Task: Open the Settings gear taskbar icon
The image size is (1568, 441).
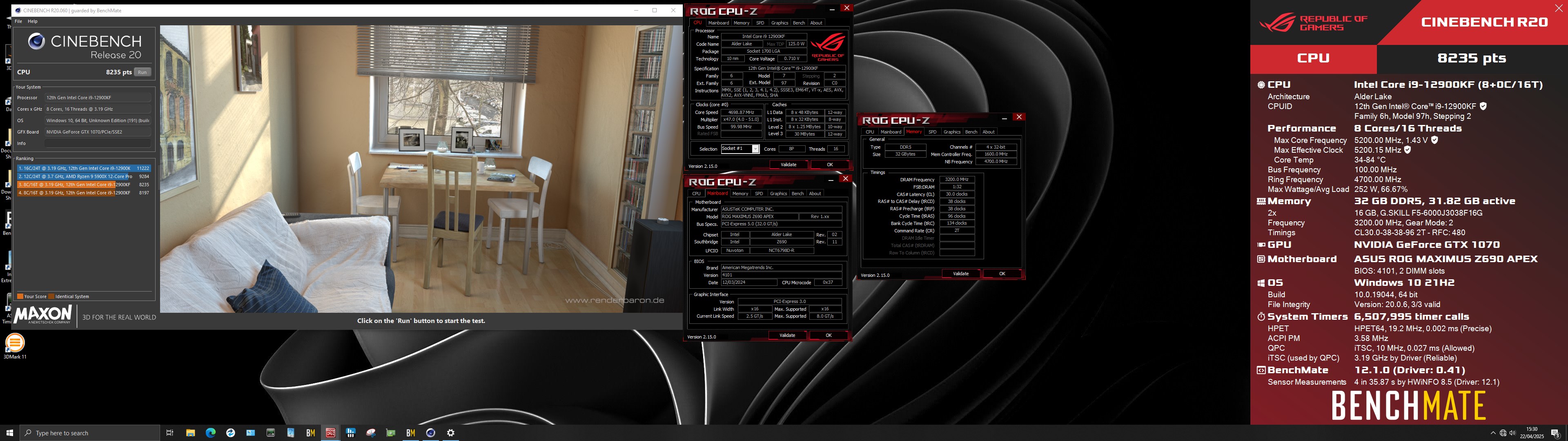Action: [451, 433]
